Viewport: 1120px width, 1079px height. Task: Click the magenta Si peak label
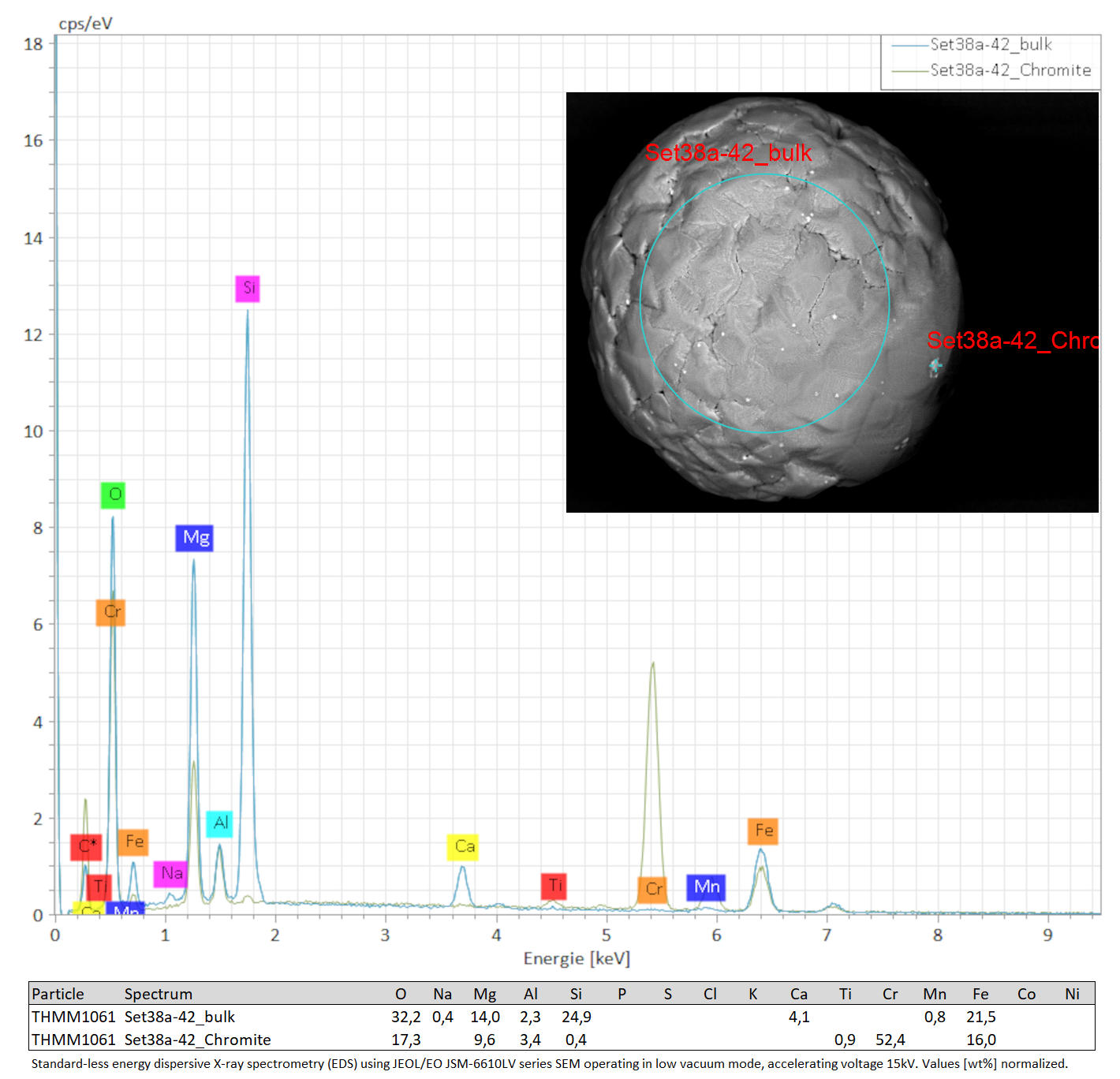coord(248,289)
